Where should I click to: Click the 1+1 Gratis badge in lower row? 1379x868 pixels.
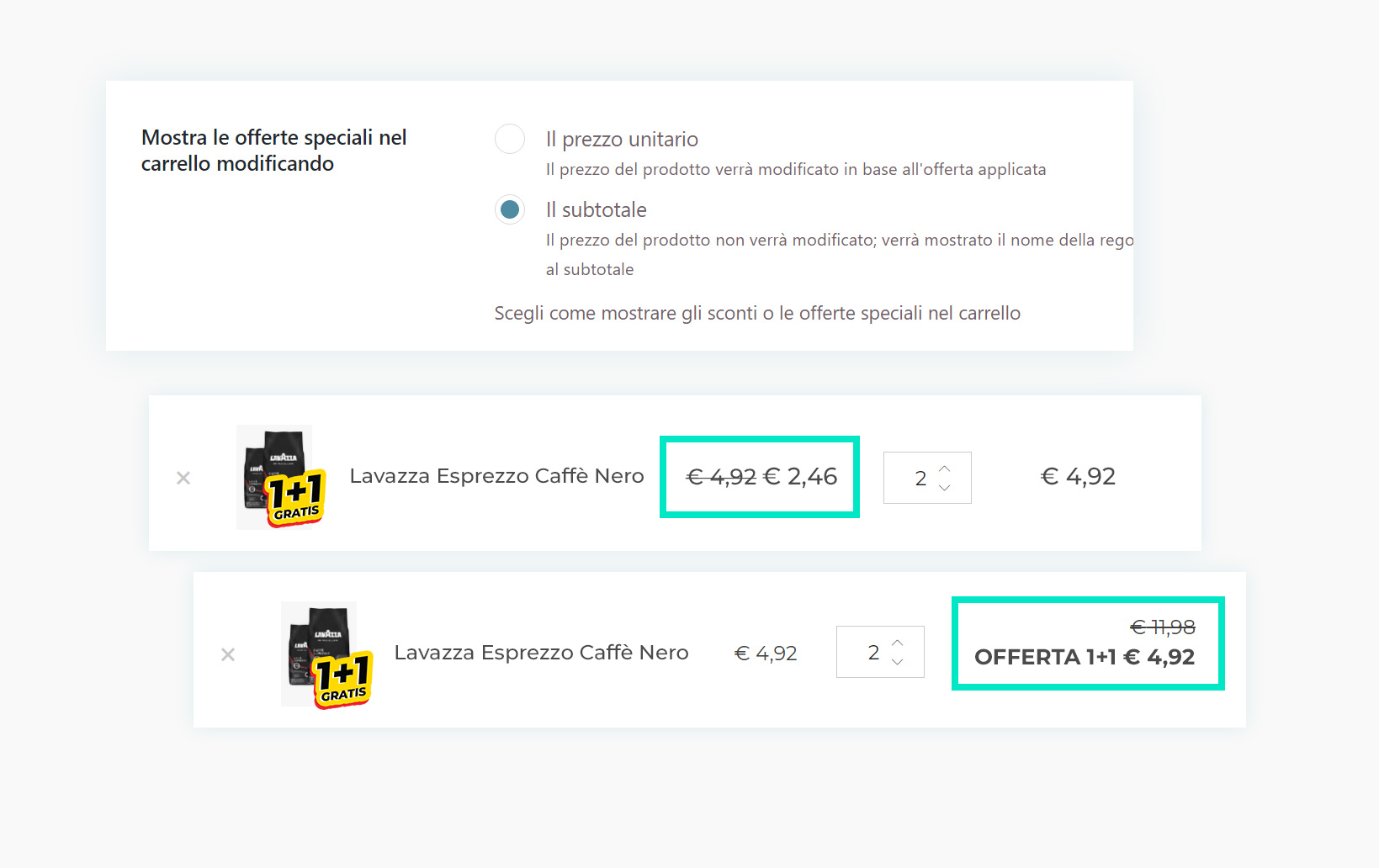tap(342, 680)
